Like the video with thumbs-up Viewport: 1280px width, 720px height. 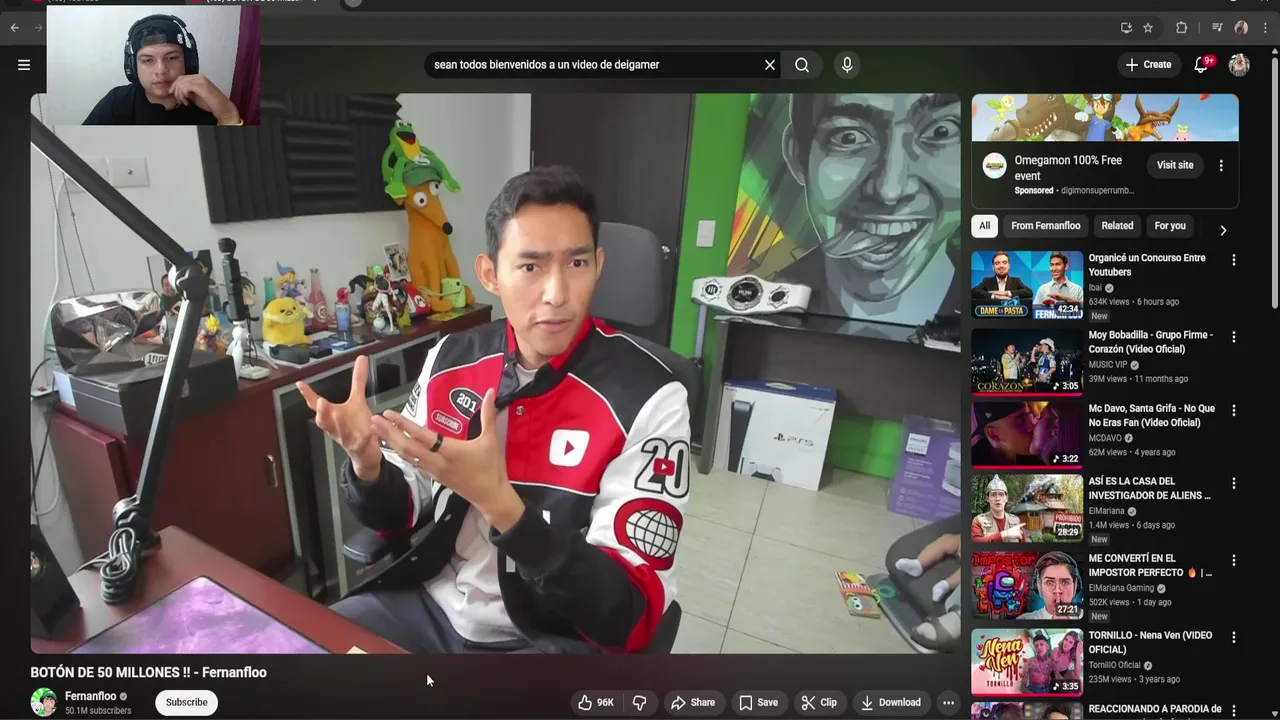pyautogui.click(x=596, y=703)
